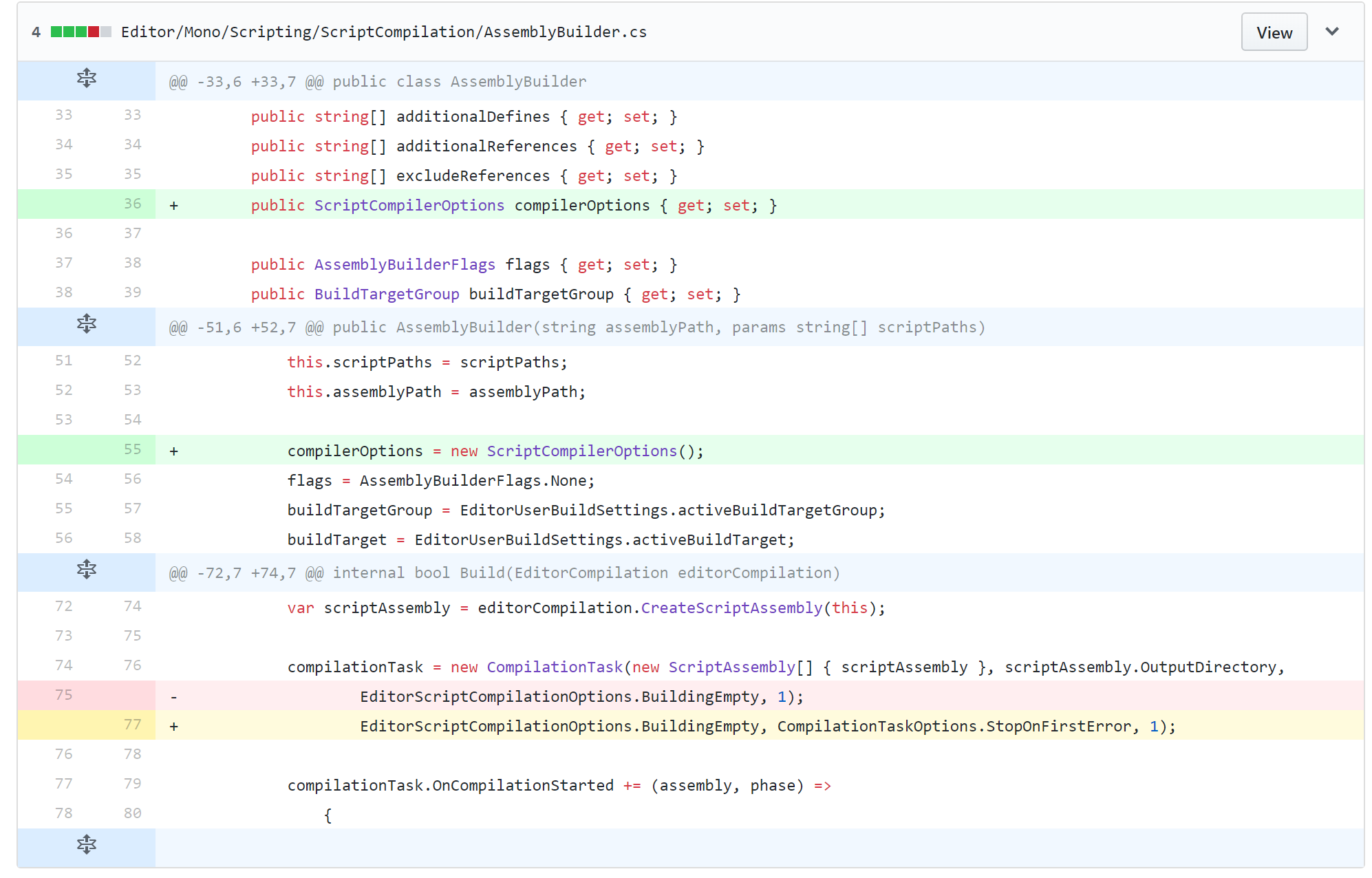Expand hidden lines above line 33

(x=86, y=79)
